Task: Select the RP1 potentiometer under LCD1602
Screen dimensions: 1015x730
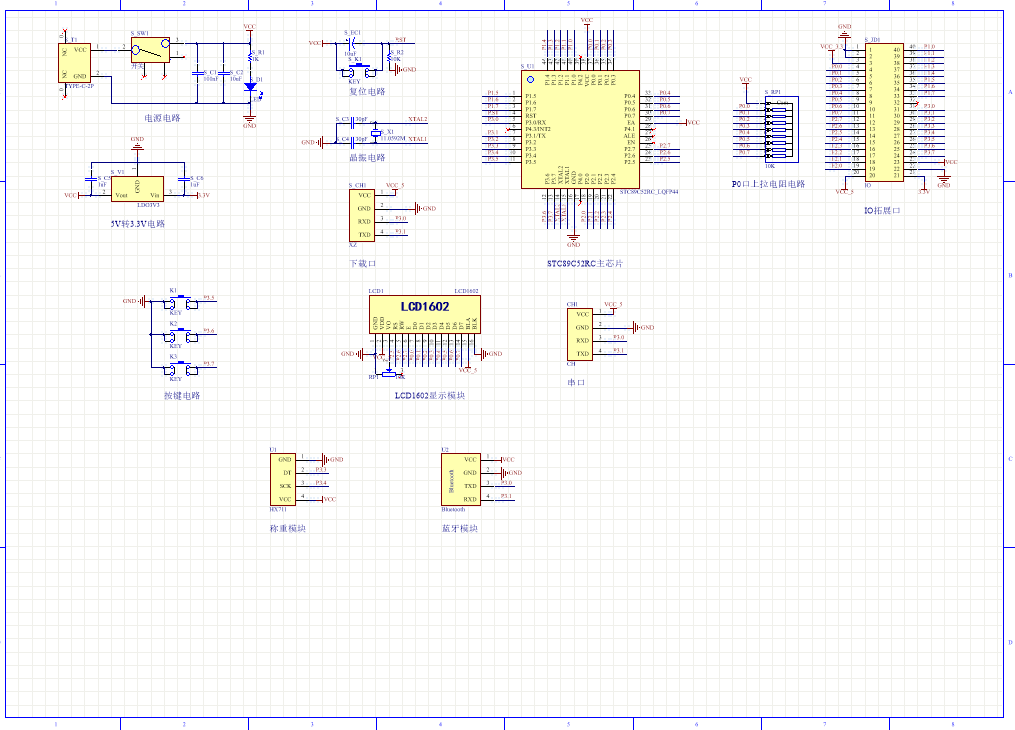Action: point(388,373)
